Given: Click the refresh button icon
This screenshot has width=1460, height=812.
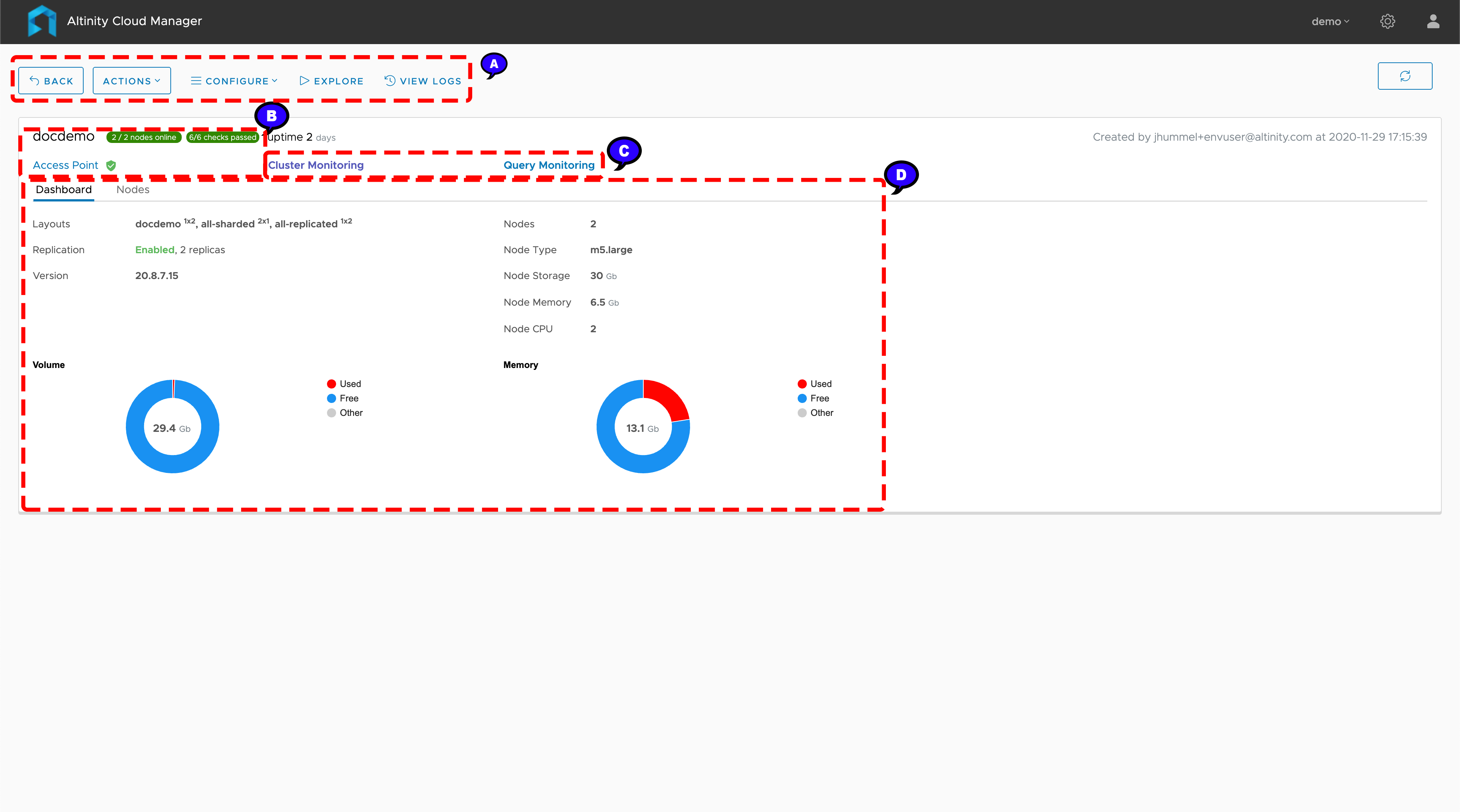Looking at the screenshot, I should (1405, 76).
